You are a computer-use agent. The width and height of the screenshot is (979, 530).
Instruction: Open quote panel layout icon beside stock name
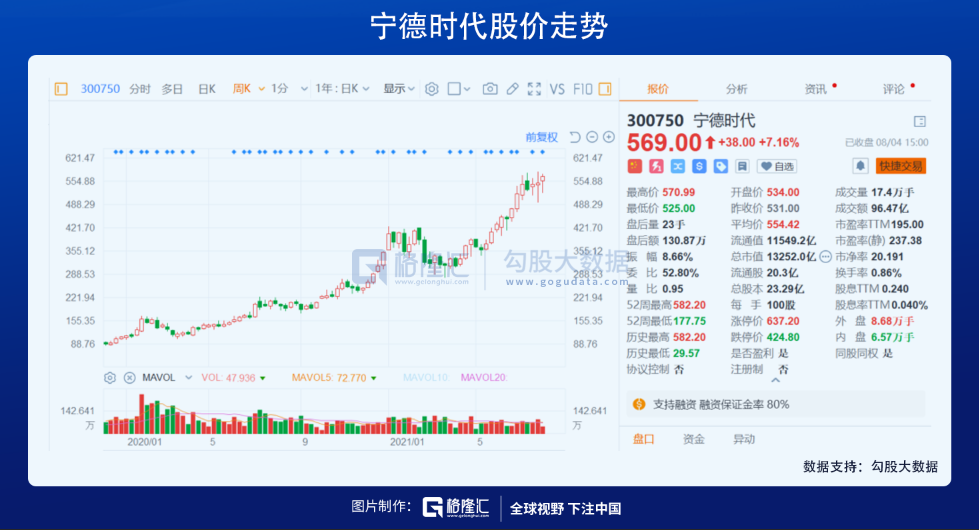pyautogui.click(x=920, y=121)
